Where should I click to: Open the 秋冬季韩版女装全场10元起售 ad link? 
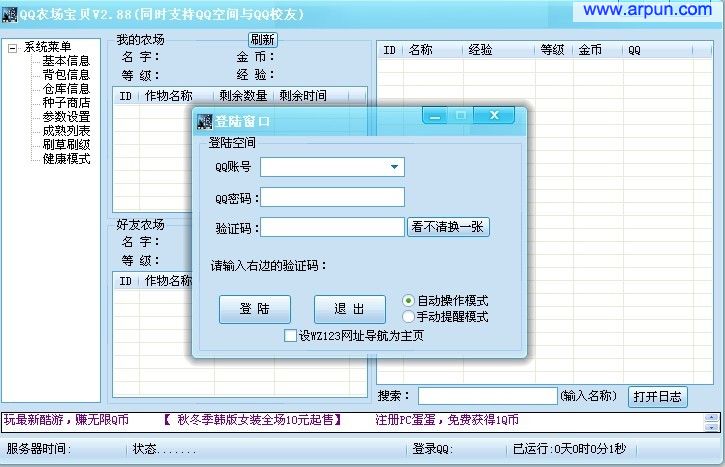(253, 420)
